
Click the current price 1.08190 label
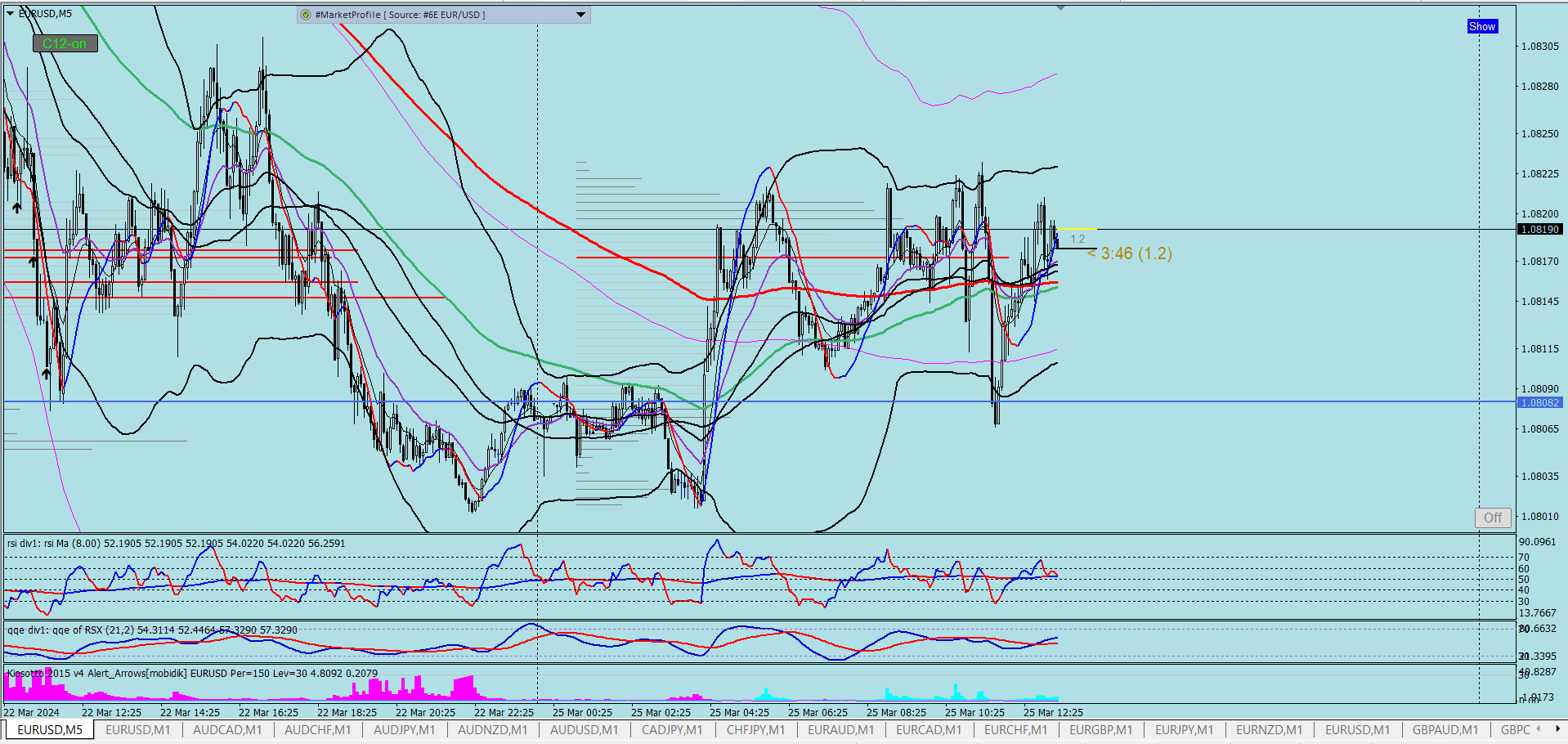(x=1539, y=229)
